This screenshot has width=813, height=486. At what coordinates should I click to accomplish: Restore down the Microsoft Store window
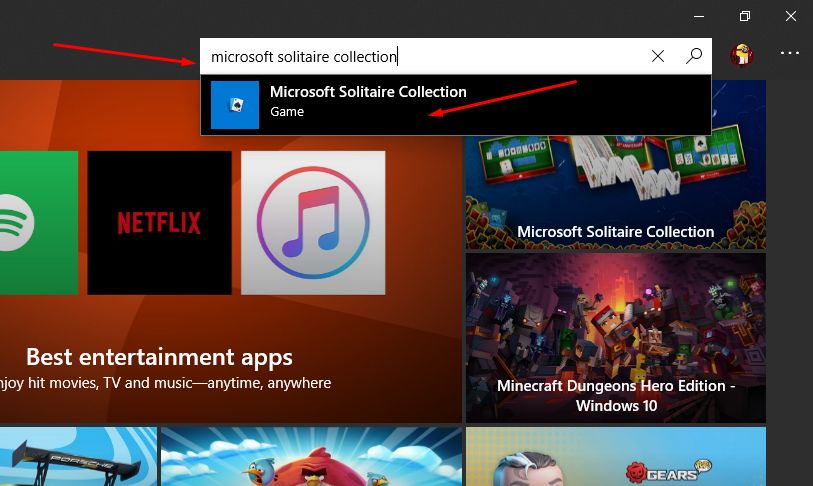click(745, 16)
